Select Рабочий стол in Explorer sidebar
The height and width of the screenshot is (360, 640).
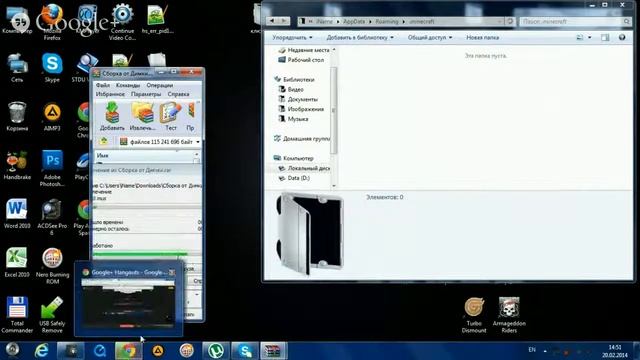pos(301,60)
